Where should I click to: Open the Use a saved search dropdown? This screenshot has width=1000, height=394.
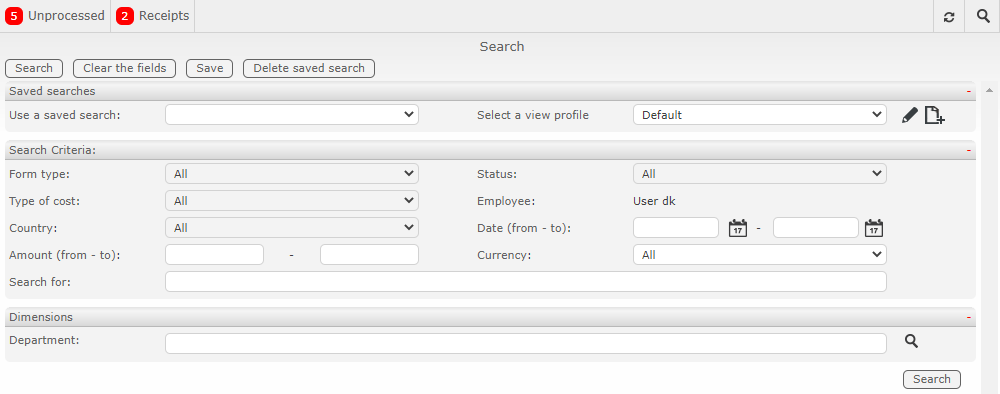(292, 115)
